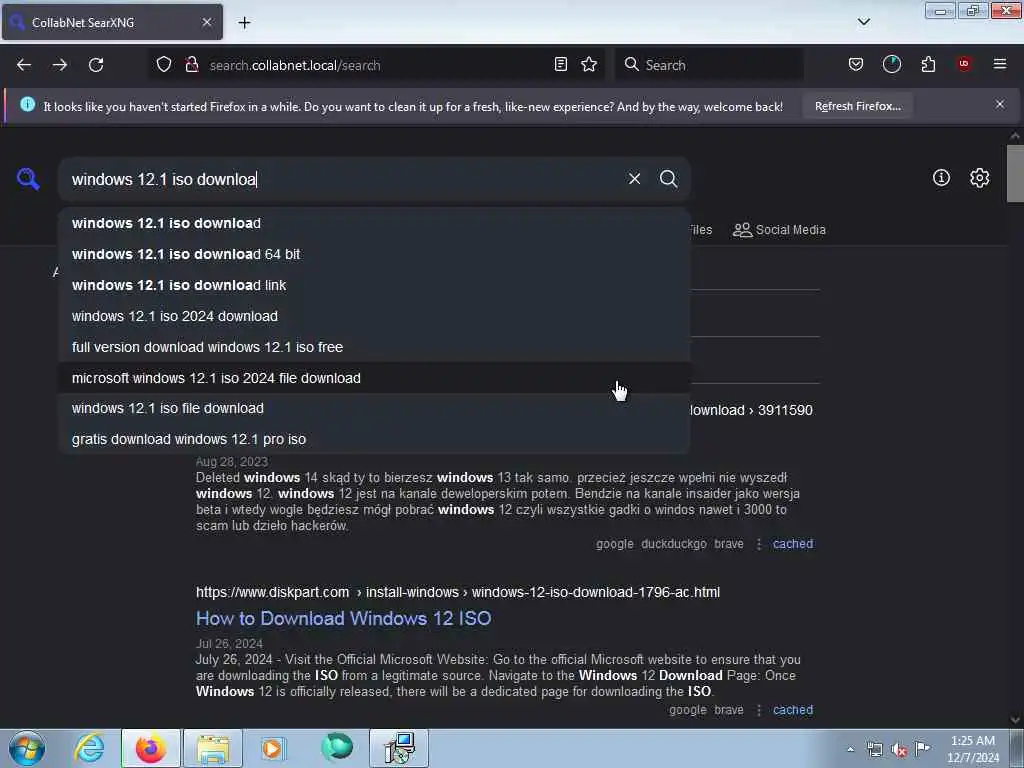
Task: Submit search with magnifier button
Action: tap(668, 179)
